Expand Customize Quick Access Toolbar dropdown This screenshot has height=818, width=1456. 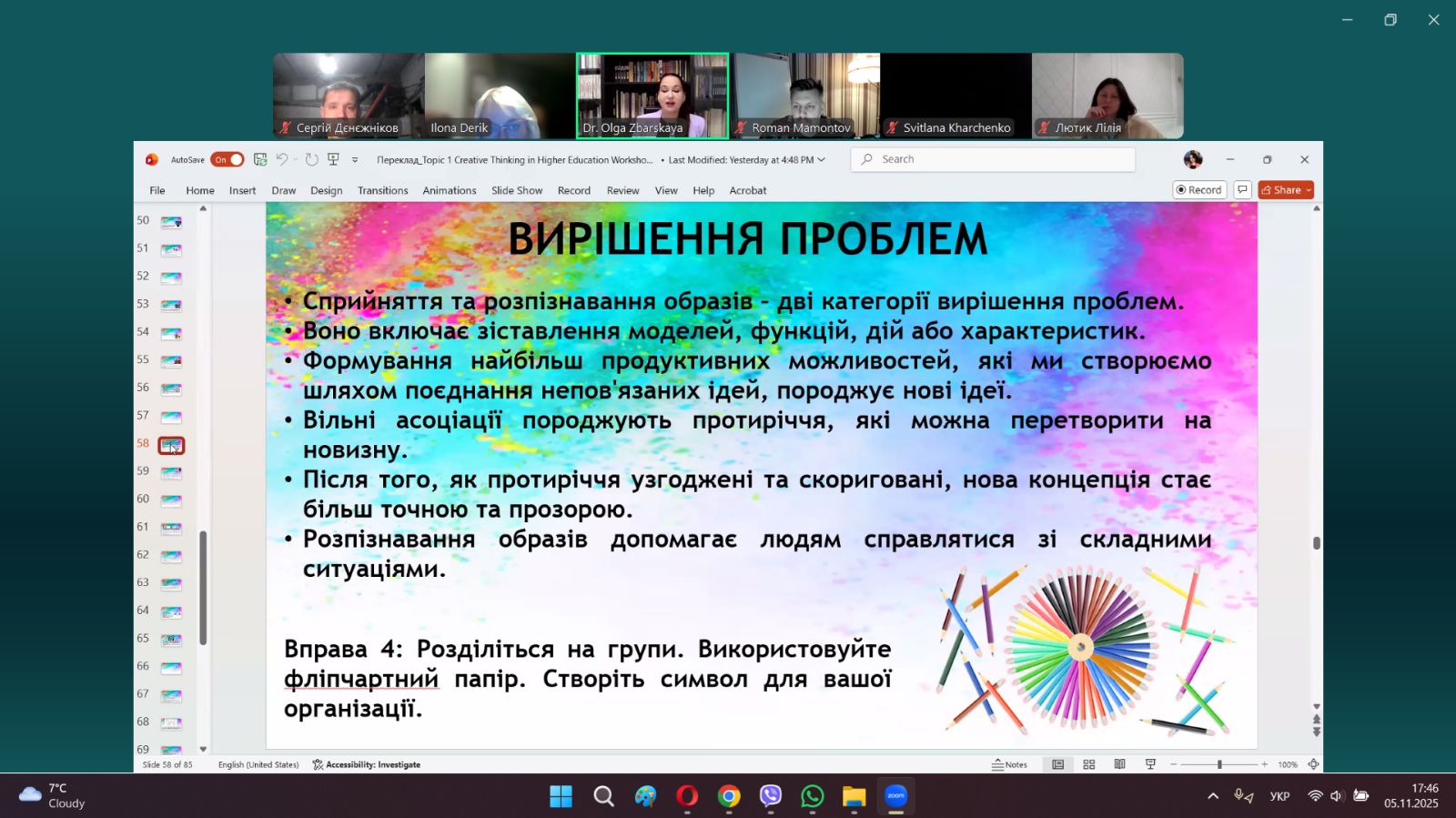pyautogui.click(x=355, y=159)
